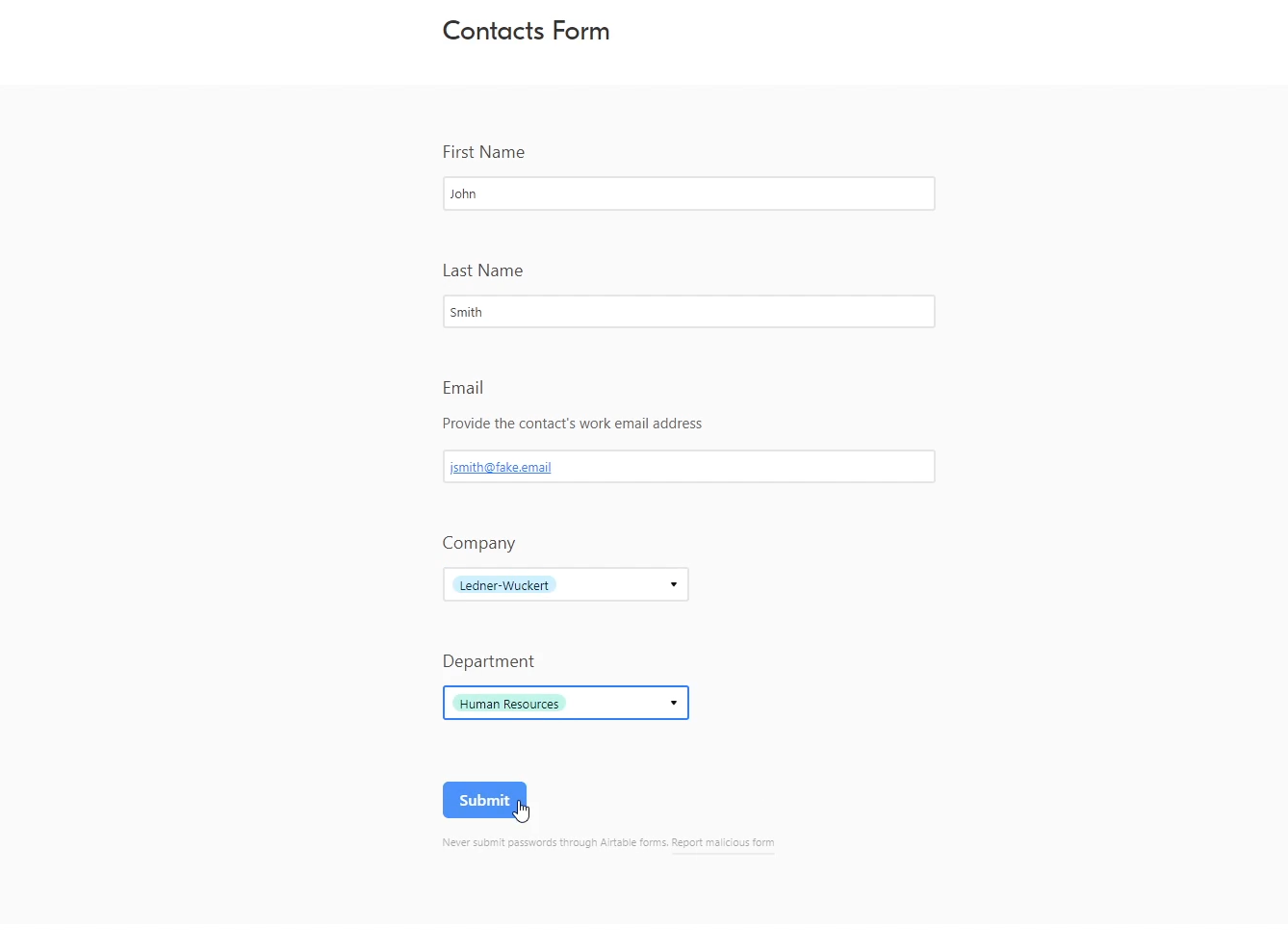Open the Company select box
The width and height of the screenshot is (1288, 952).
point(565,584)
